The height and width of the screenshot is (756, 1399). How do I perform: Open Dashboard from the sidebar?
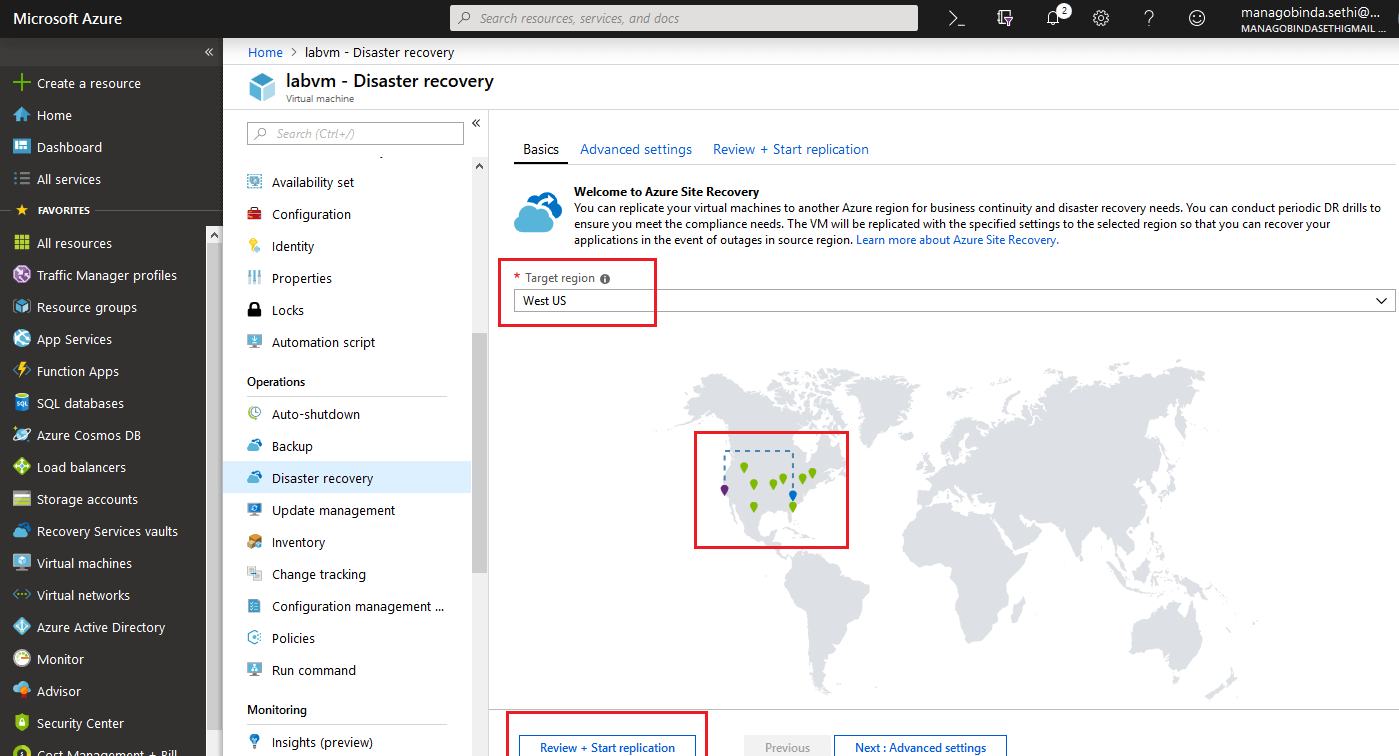[x=69, y=147]
